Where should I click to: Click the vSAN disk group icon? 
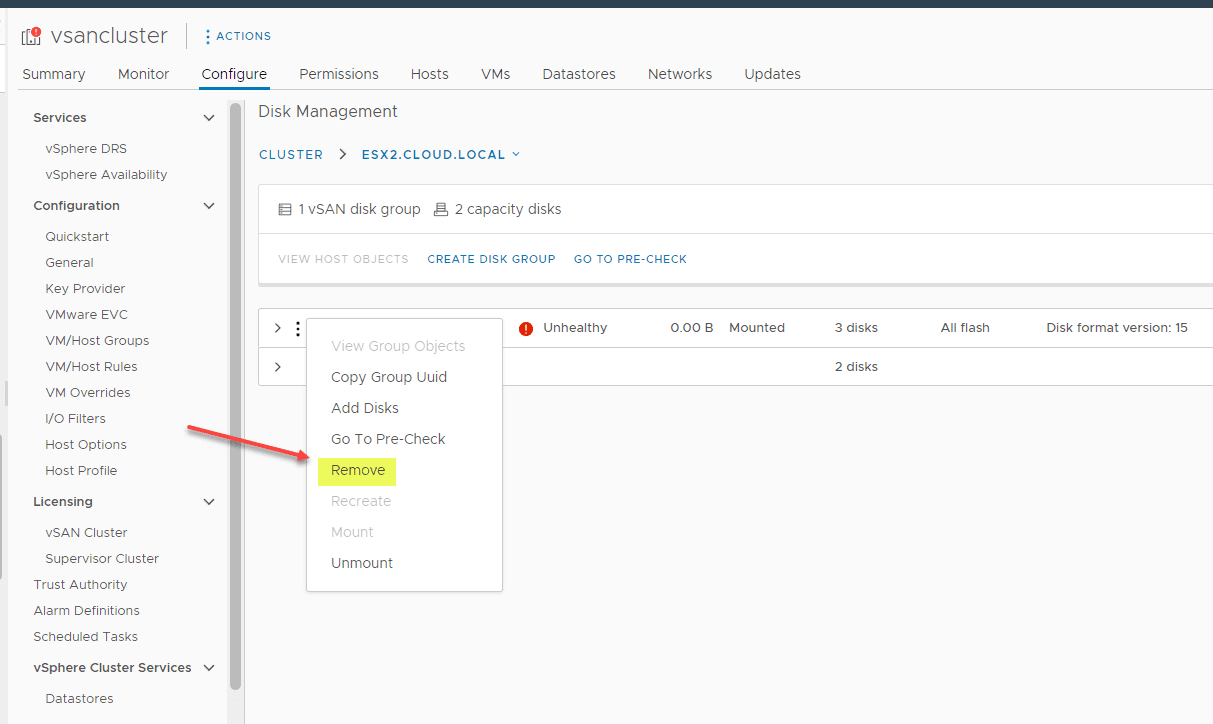tap(285, 210)
